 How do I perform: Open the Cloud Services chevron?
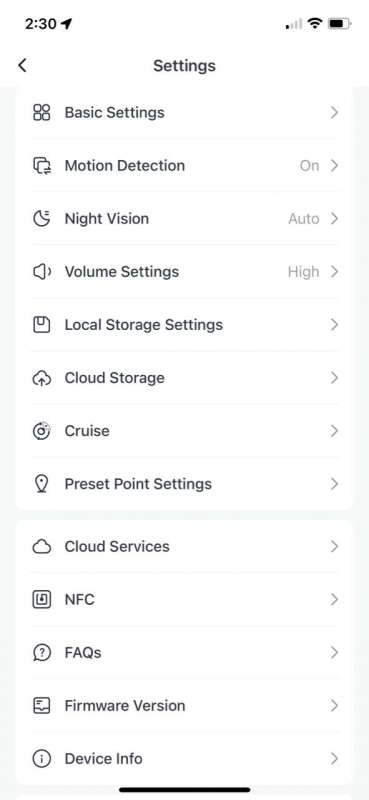(334, 546)
